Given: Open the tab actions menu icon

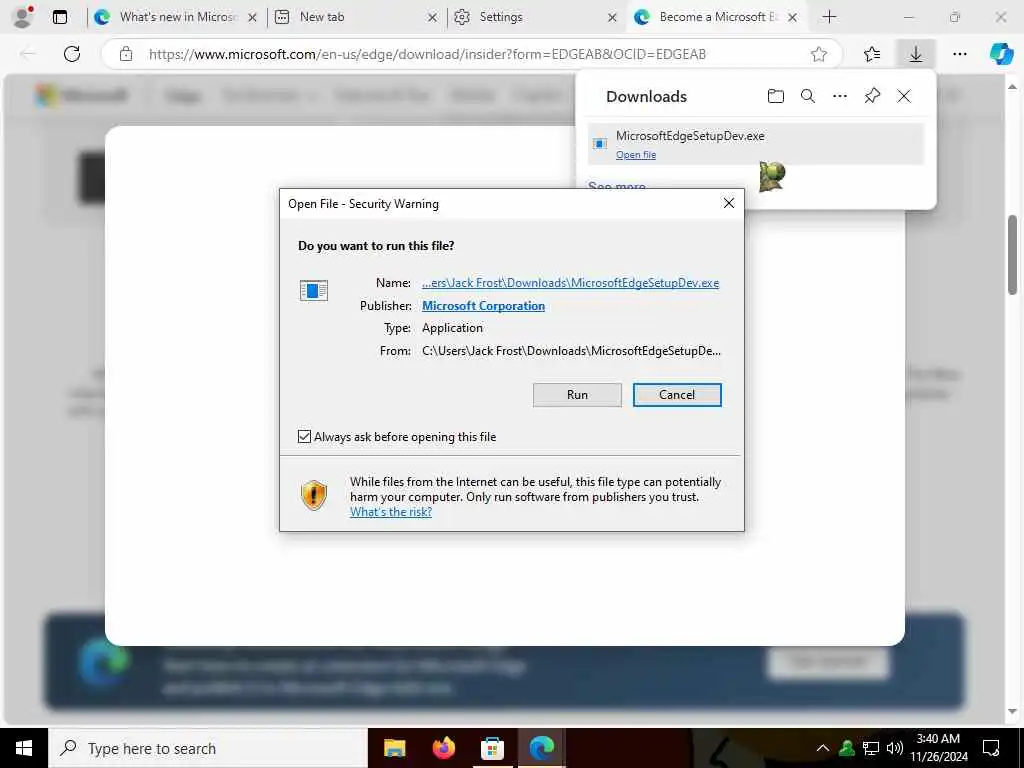Looking at the screenshot, I should 59,17.
